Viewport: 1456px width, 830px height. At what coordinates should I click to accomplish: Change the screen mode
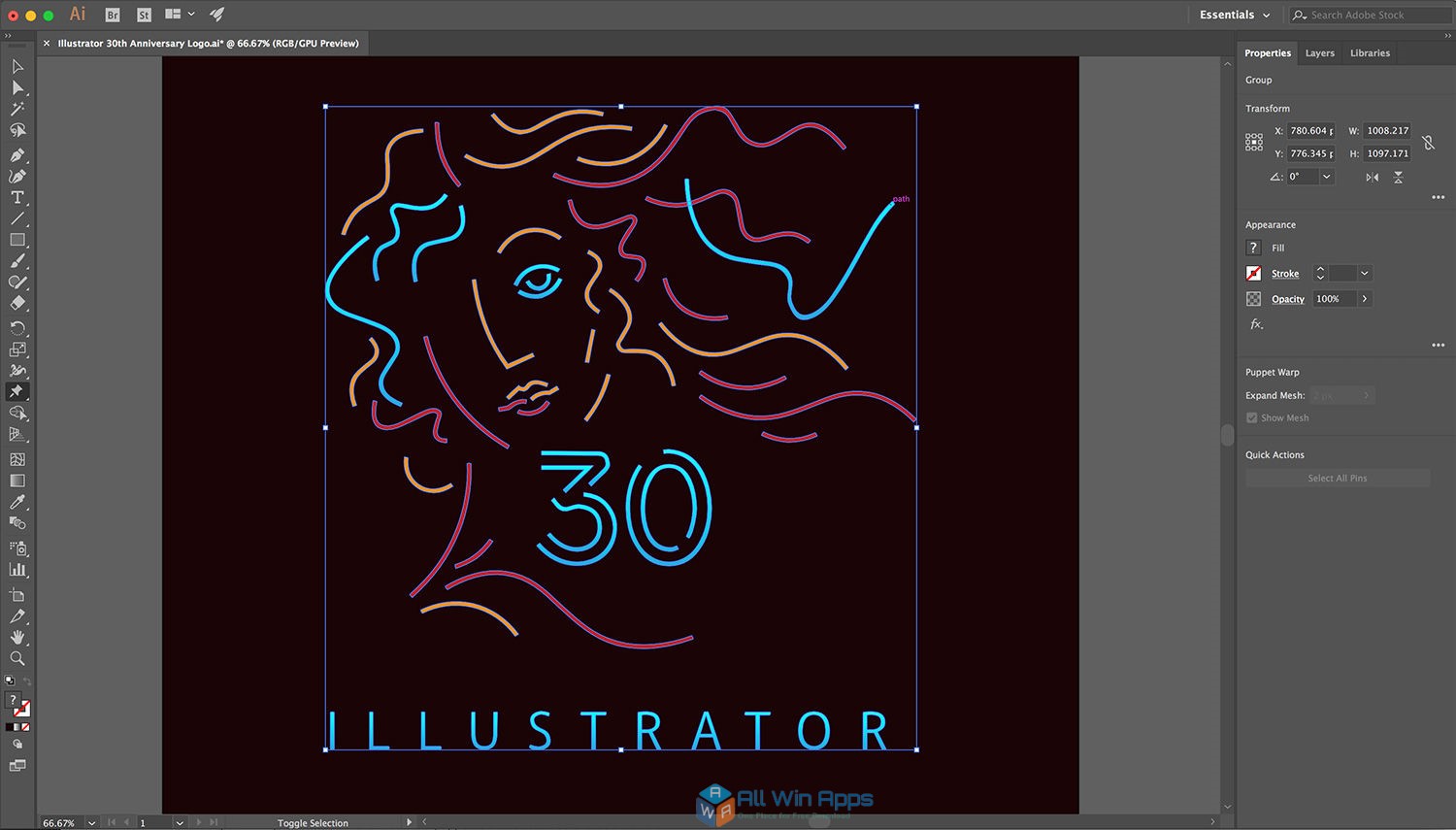coord(17,766)
